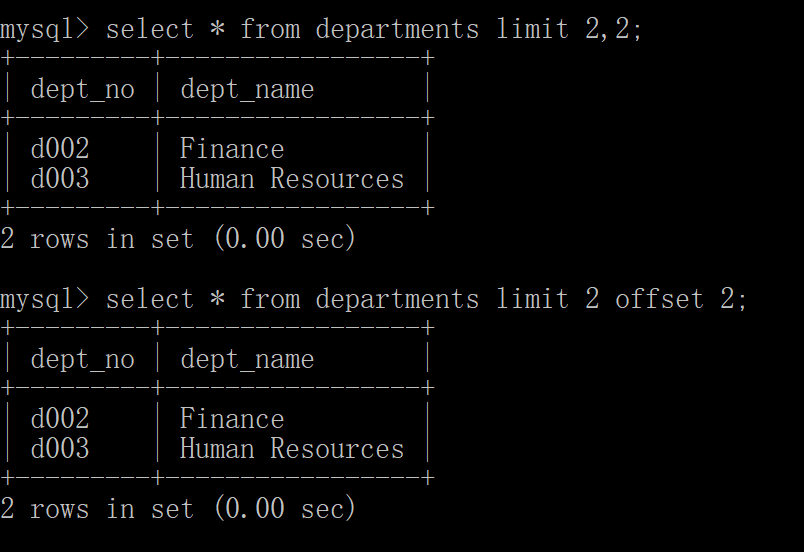
Task: Click dept_no header in second result table
Action: coord(83,359)
